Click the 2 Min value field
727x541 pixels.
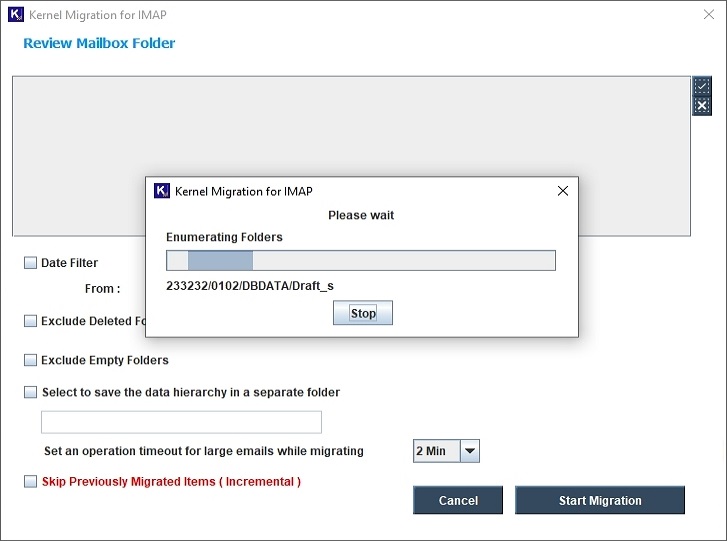[x=436, y=451]
